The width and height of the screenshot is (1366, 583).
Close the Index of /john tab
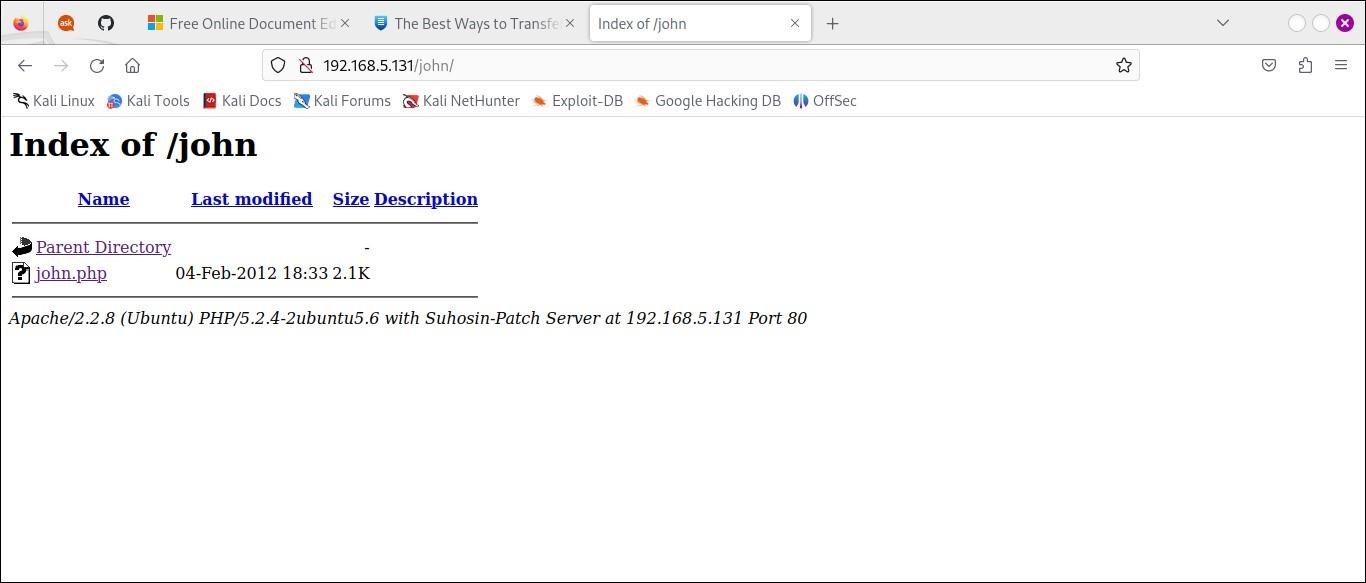[x=795, y=23]
